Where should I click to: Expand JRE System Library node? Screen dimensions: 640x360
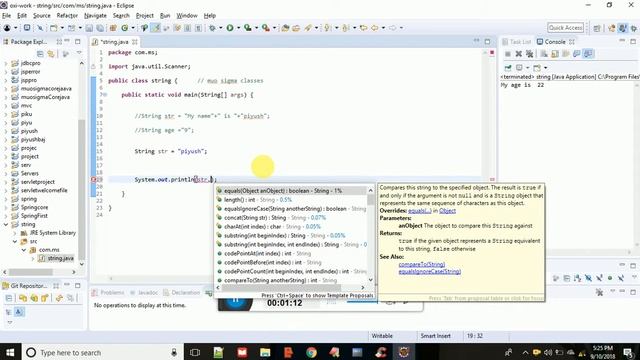click(x=15, y=233)
